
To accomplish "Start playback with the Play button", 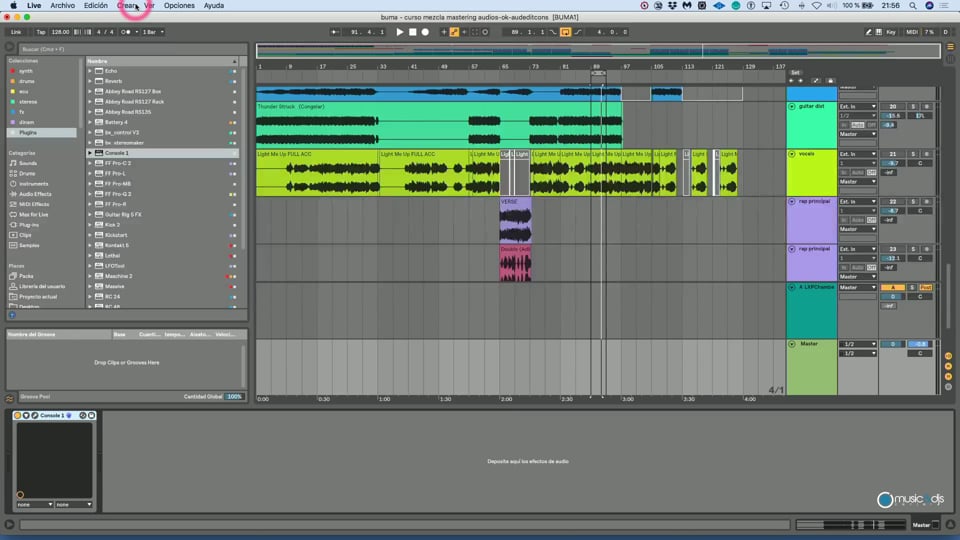I will click(400, 32).
